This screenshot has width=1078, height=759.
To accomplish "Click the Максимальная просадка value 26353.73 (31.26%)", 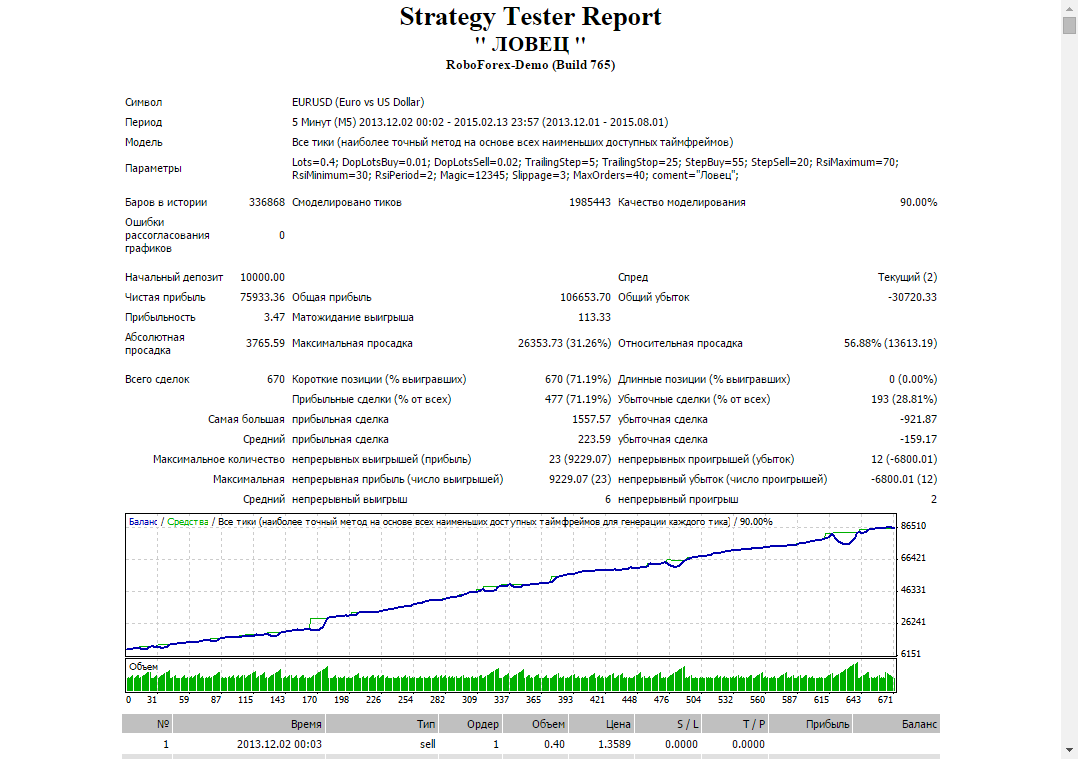I will [x=564, y=343].
